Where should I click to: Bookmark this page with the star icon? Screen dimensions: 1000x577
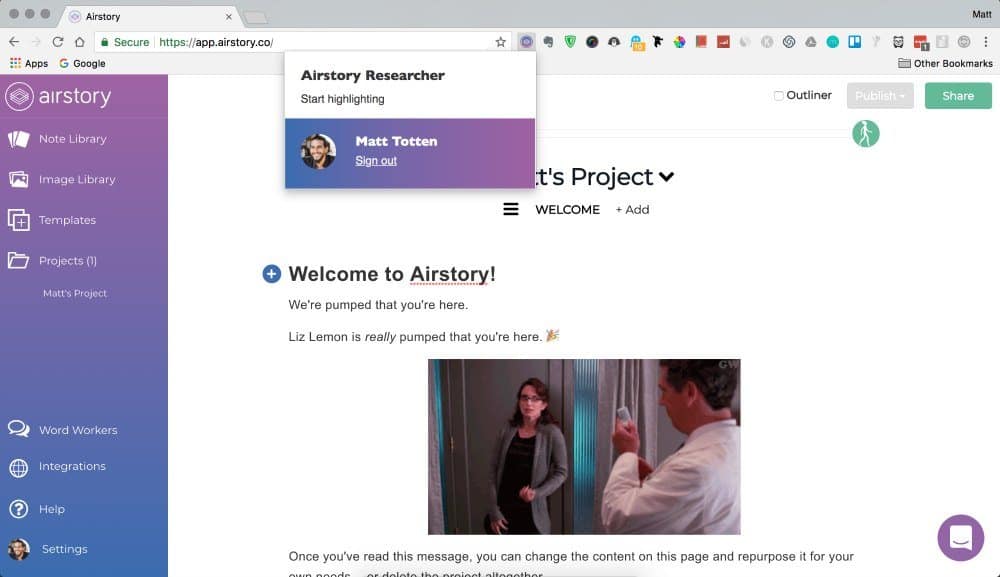pyautogui.click(x=501, y=42)
